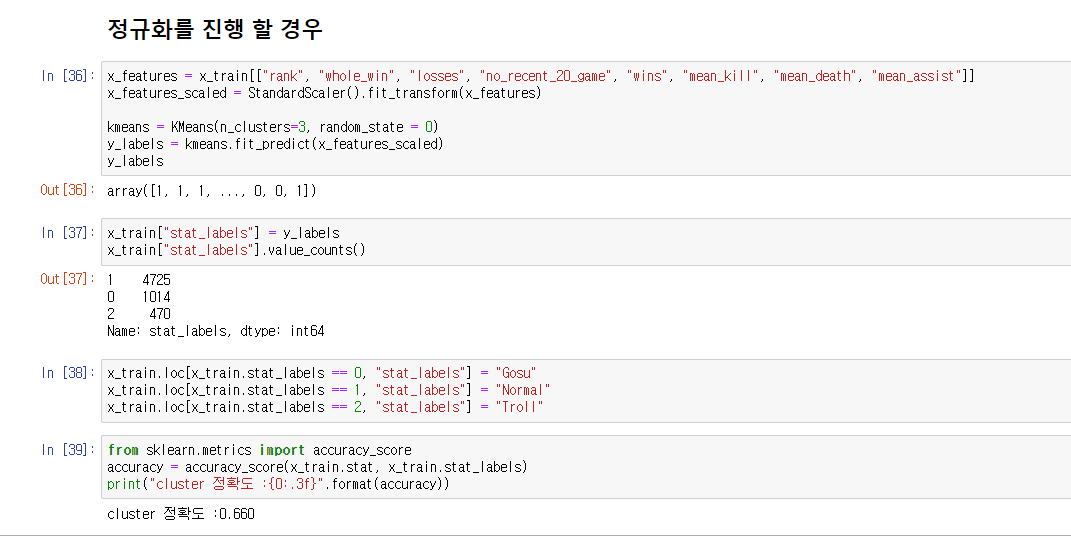Click the x_train["stat_labels"].value_counts() line
This screenshot has width=1071, height=536.
tap(236, 250)
